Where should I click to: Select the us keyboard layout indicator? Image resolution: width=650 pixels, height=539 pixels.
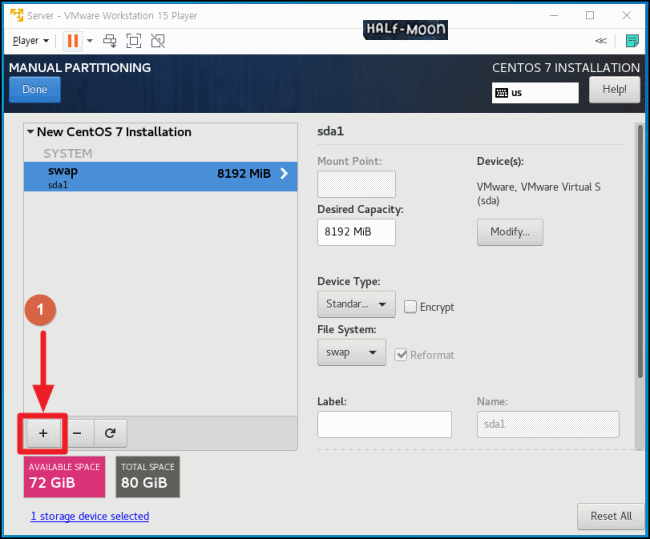click(535, 92)
